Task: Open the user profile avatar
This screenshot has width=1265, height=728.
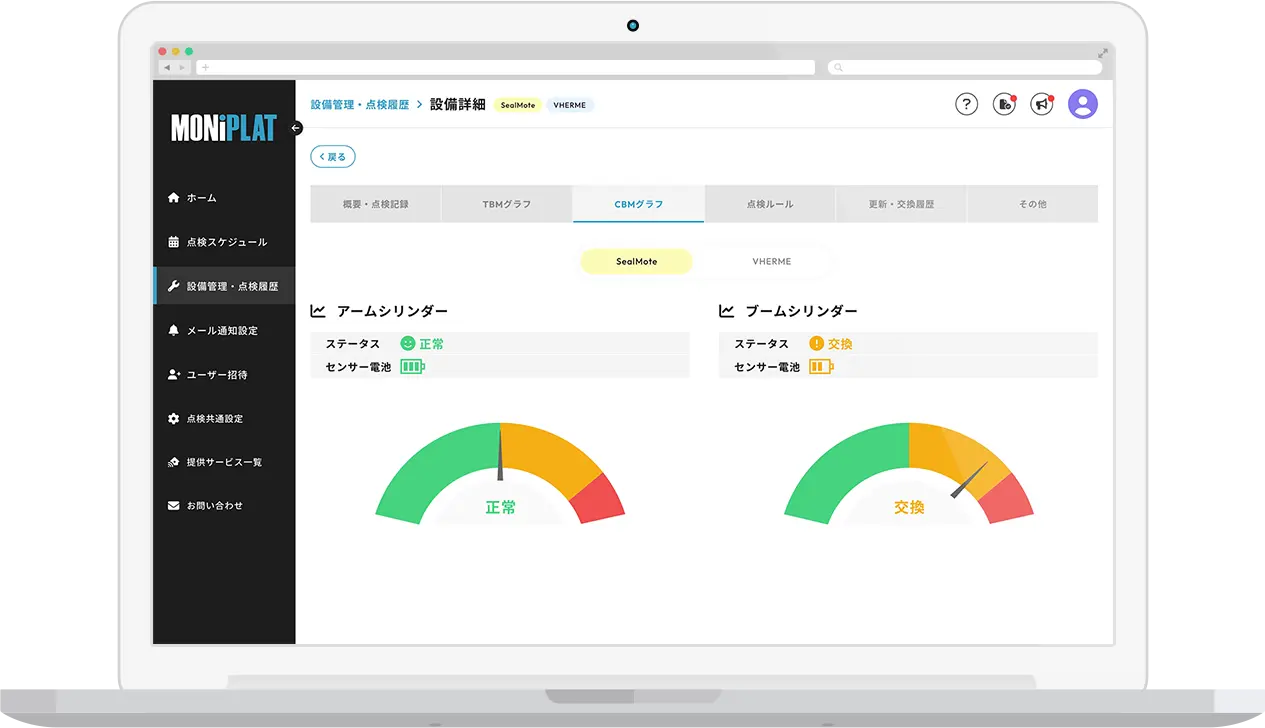Action: click(1083, 104)
